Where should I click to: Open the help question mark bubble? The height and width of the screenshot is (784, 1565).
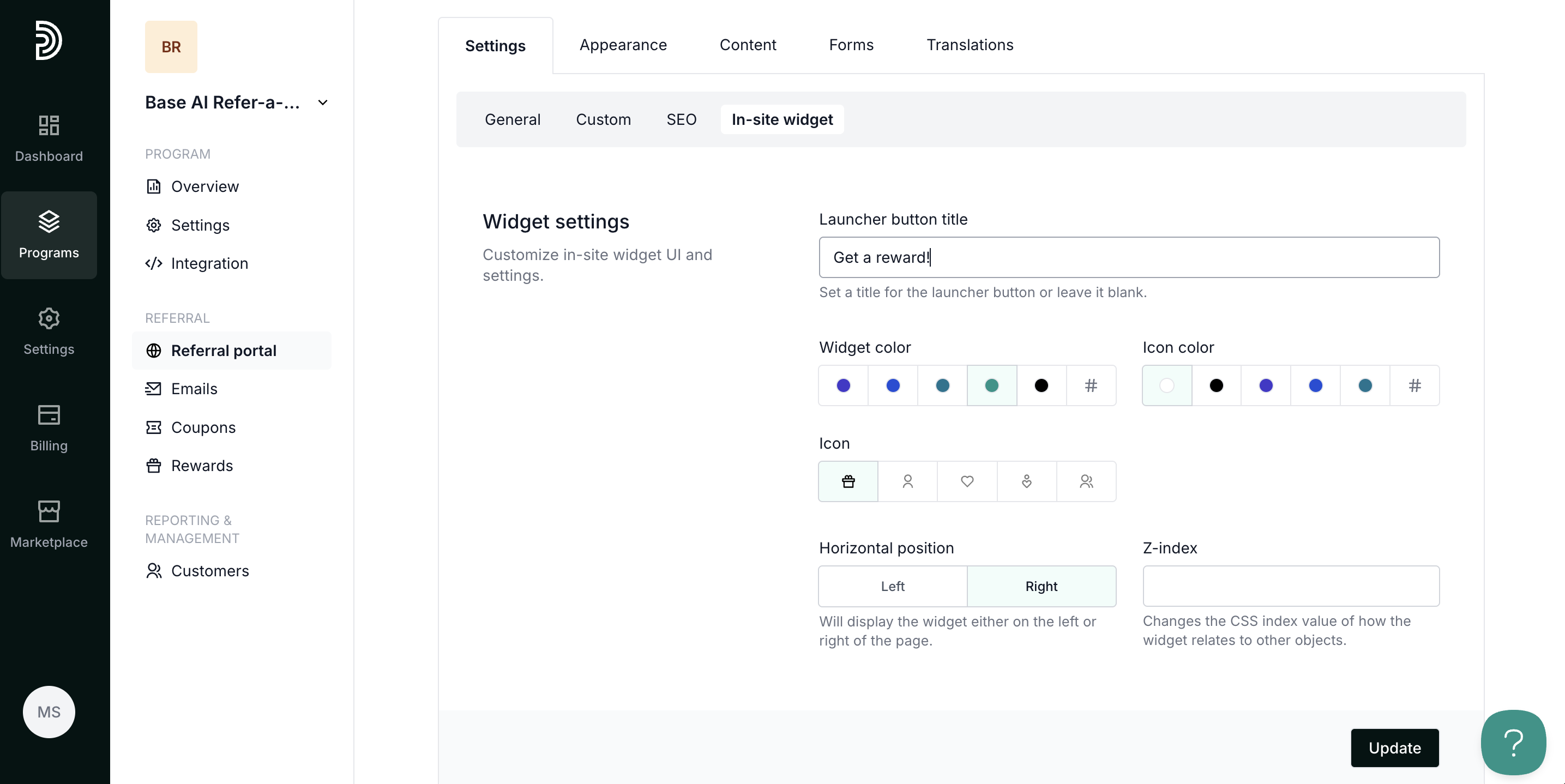tap(1512, 741)
